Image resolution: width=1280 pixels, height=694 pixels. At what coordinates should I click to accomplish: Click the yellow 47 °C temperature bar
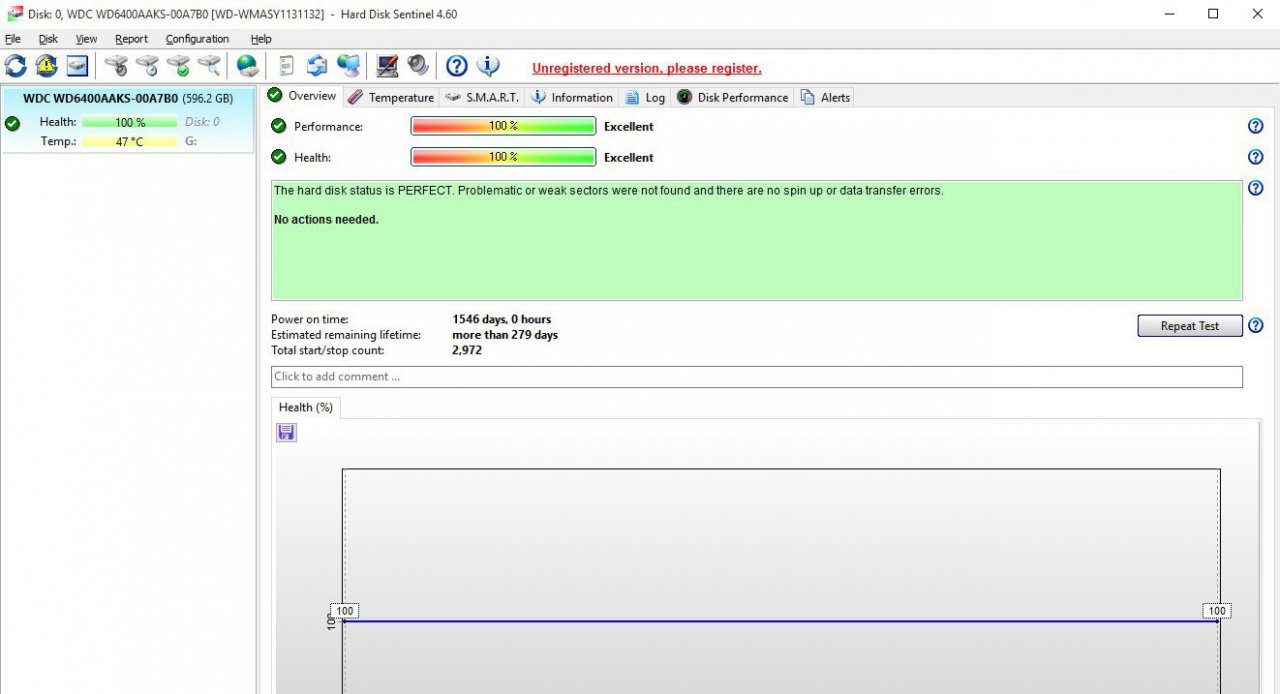[130, 142]
